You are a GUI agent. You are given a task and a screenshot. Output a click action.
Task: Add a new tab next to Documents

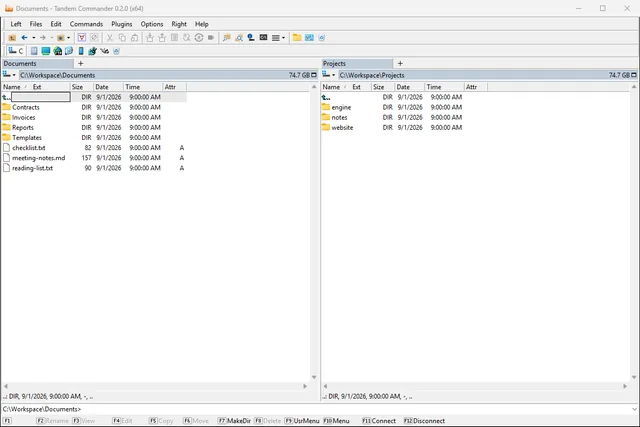point(80,64)
